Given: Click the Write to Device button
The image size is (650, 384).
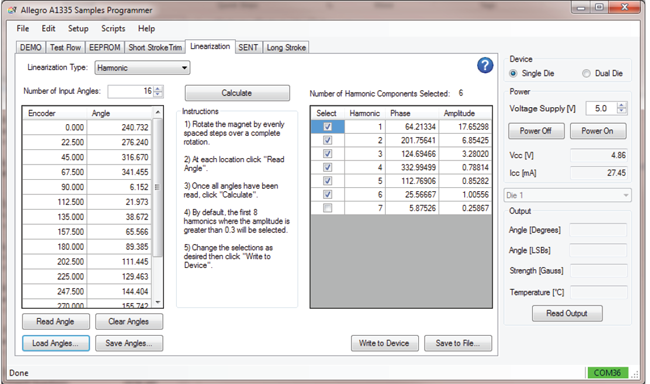Looking at the screenshot, I should [x=384, y=343].
